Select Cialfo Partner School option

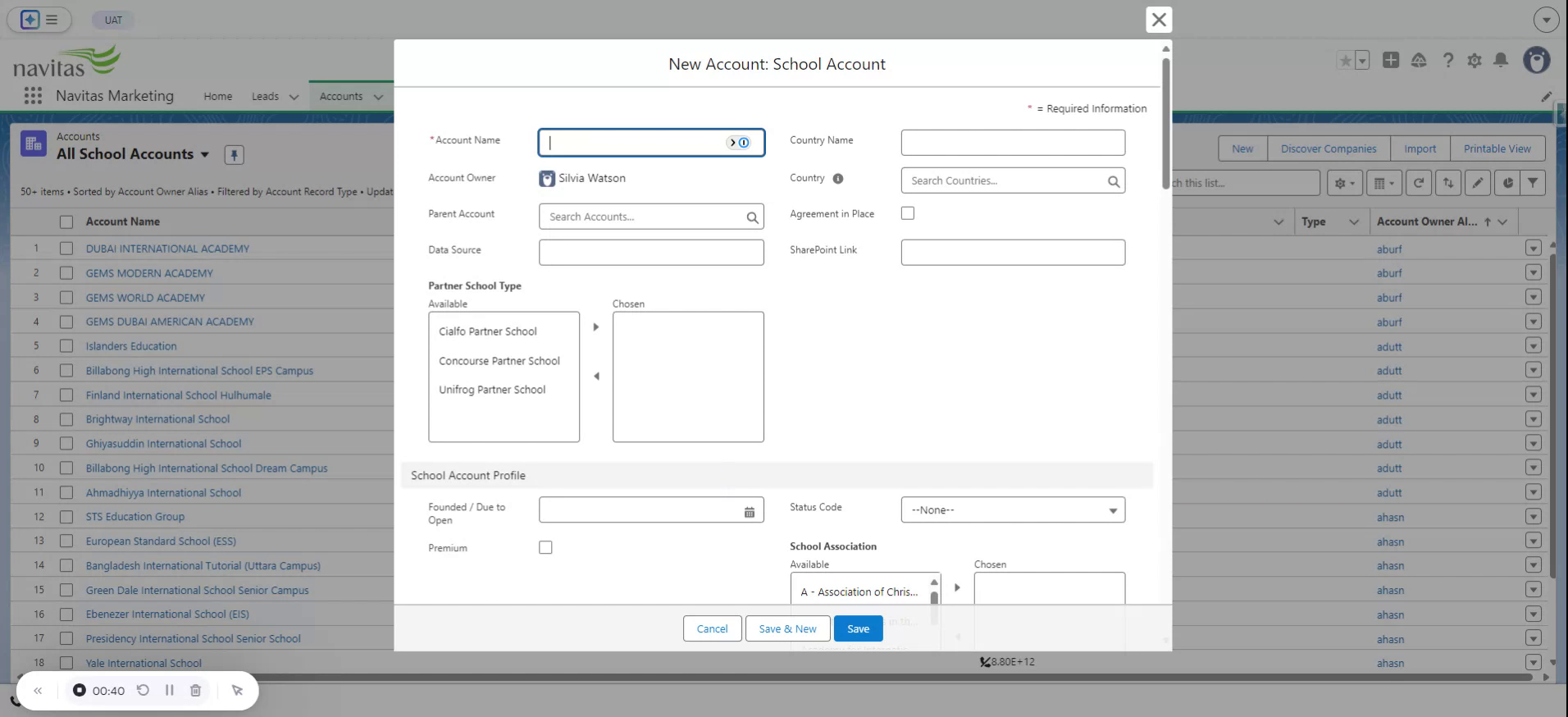point(488,331)
